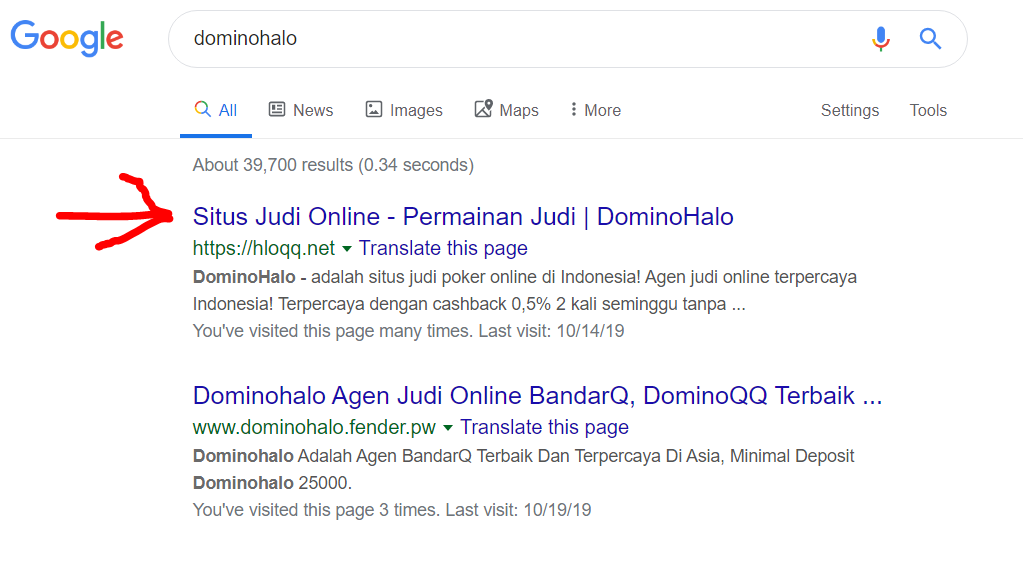Start voice search with microphone icon

point(881,39)
